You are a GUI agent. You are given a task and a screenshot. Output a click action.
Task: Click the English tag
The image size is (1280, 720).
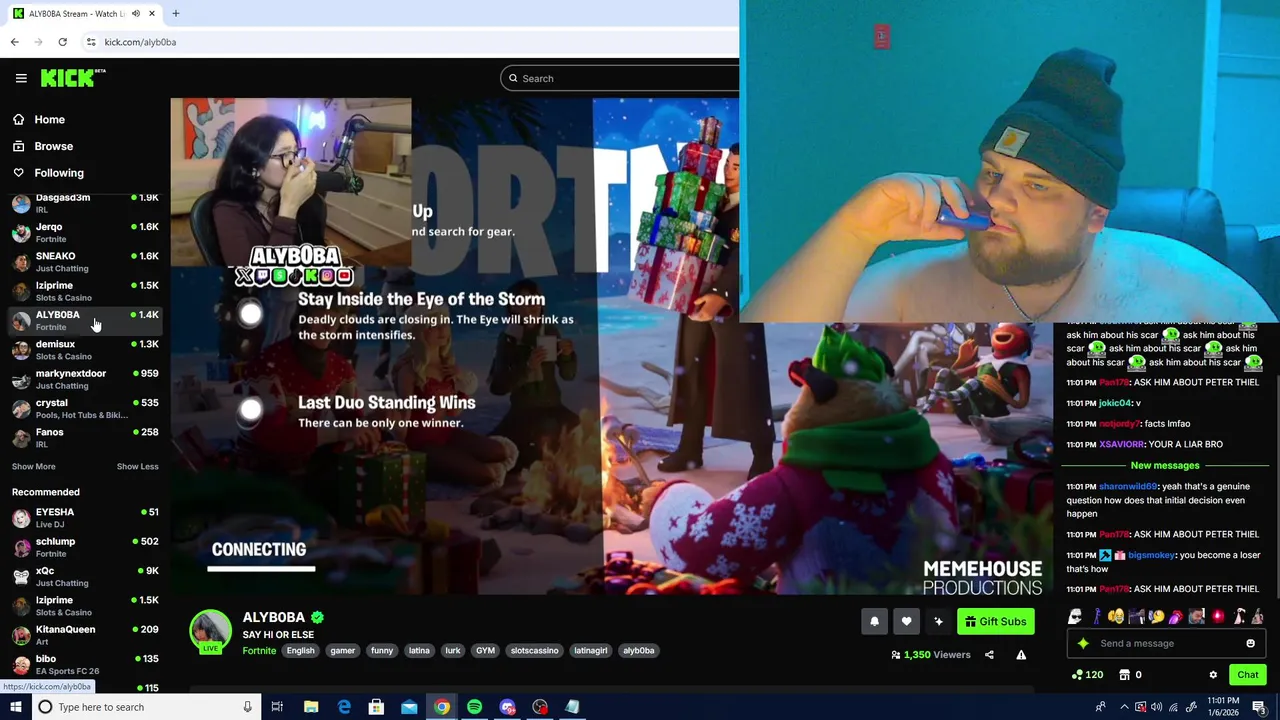300,651
